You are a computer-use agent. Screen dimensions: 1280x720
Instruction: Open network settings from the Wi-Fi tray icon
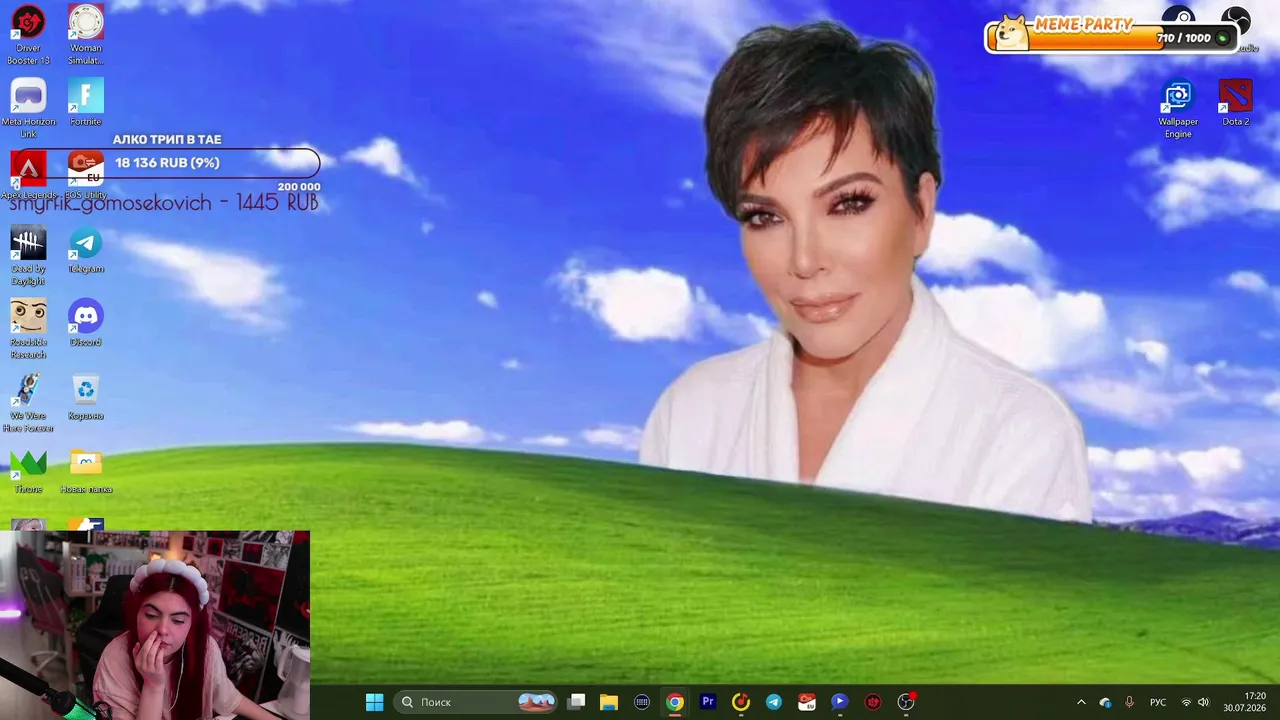click(1187, 702)
